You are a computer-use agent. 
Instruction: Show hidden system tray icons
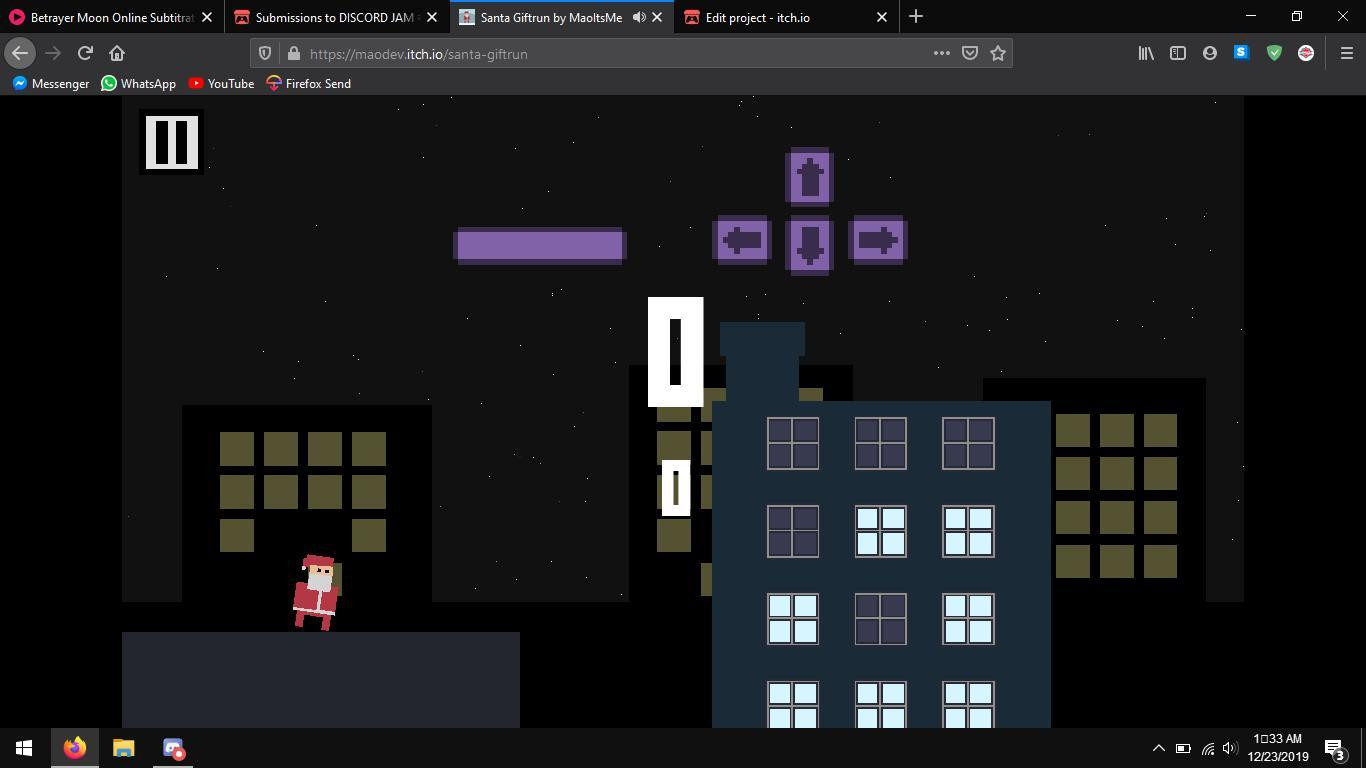point(1158,748)
